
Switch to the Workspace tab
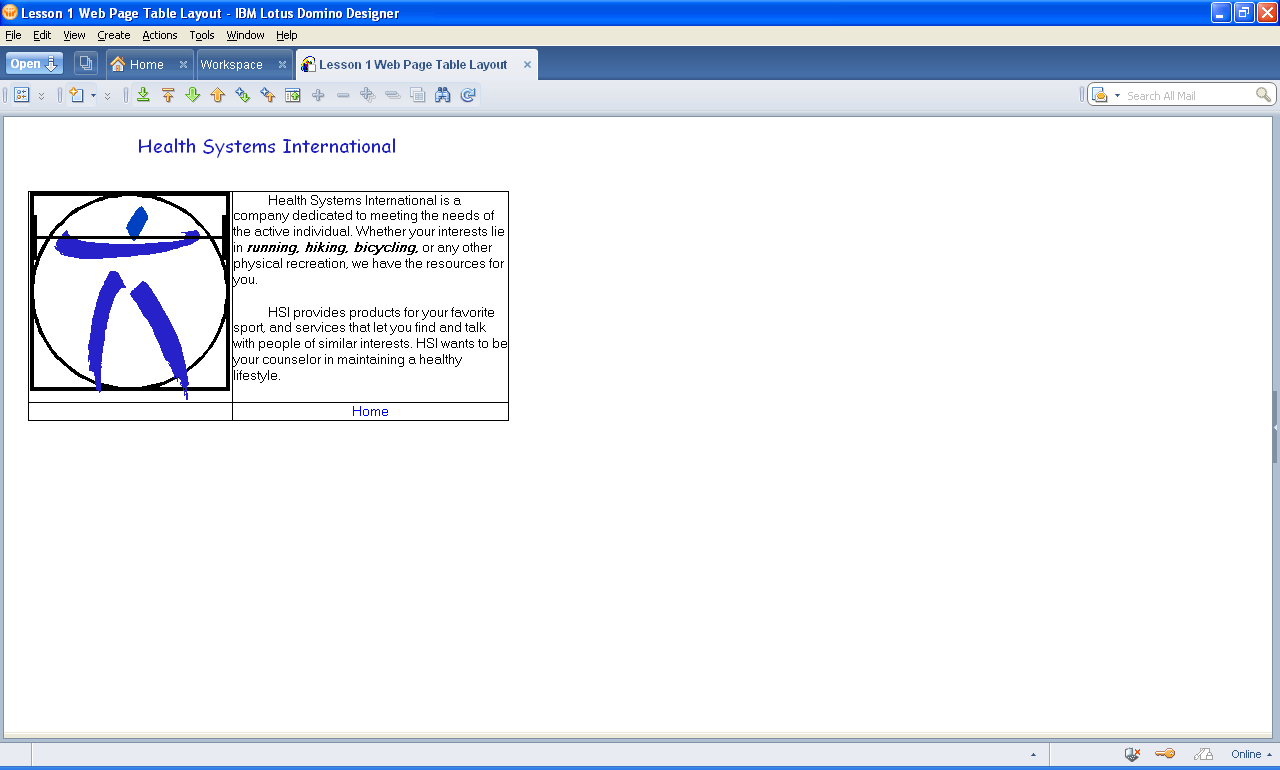pos(231,64)
